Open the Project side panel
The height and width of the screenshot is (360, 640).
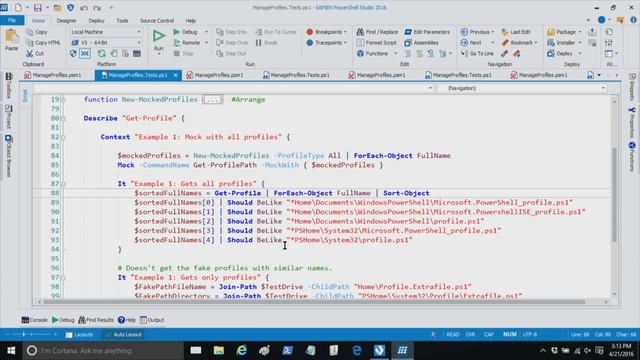pos(8,117)
